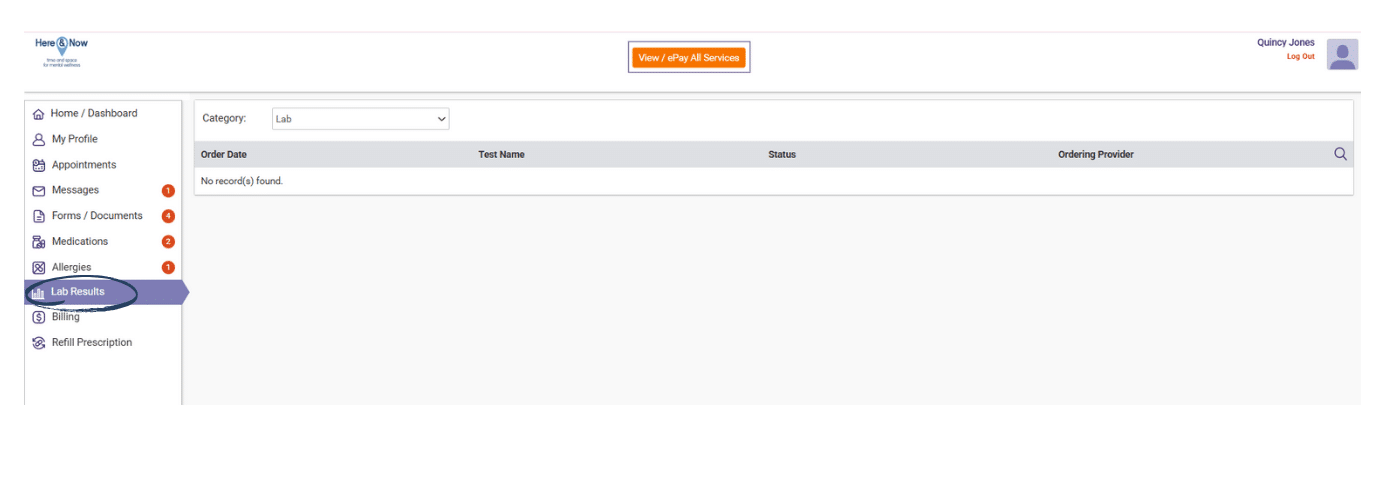Click the Messages notification badge
The image size is (1400, 500).
pyautogui.click(x=168, y=191)
